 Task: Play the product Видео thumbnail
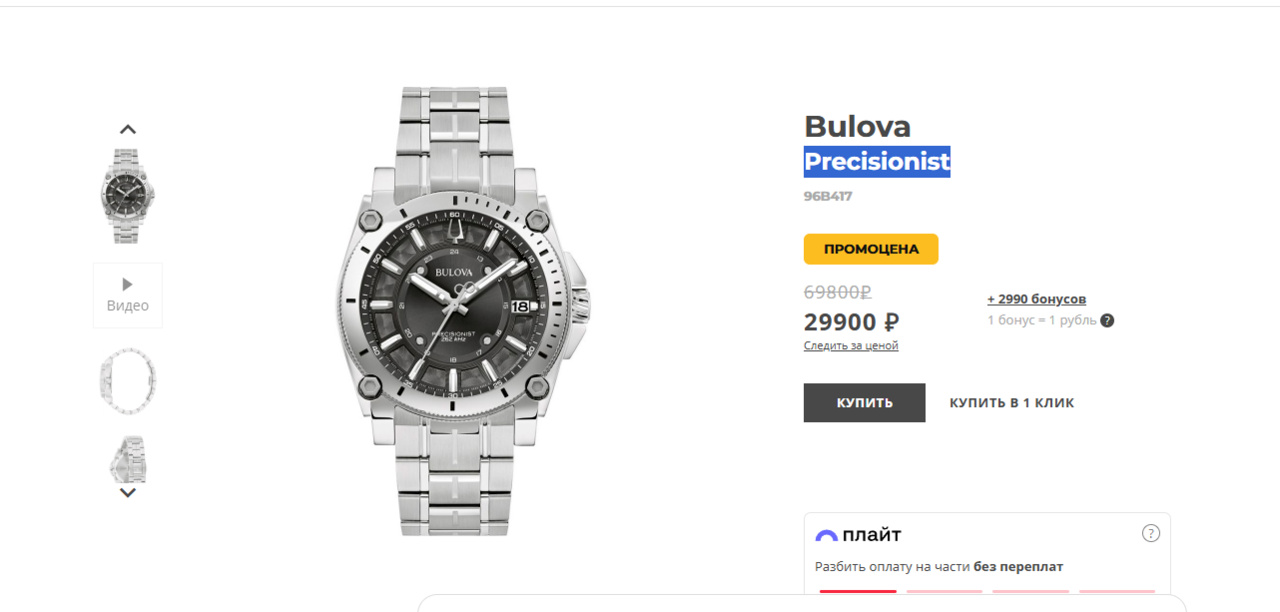pos(127,295)
